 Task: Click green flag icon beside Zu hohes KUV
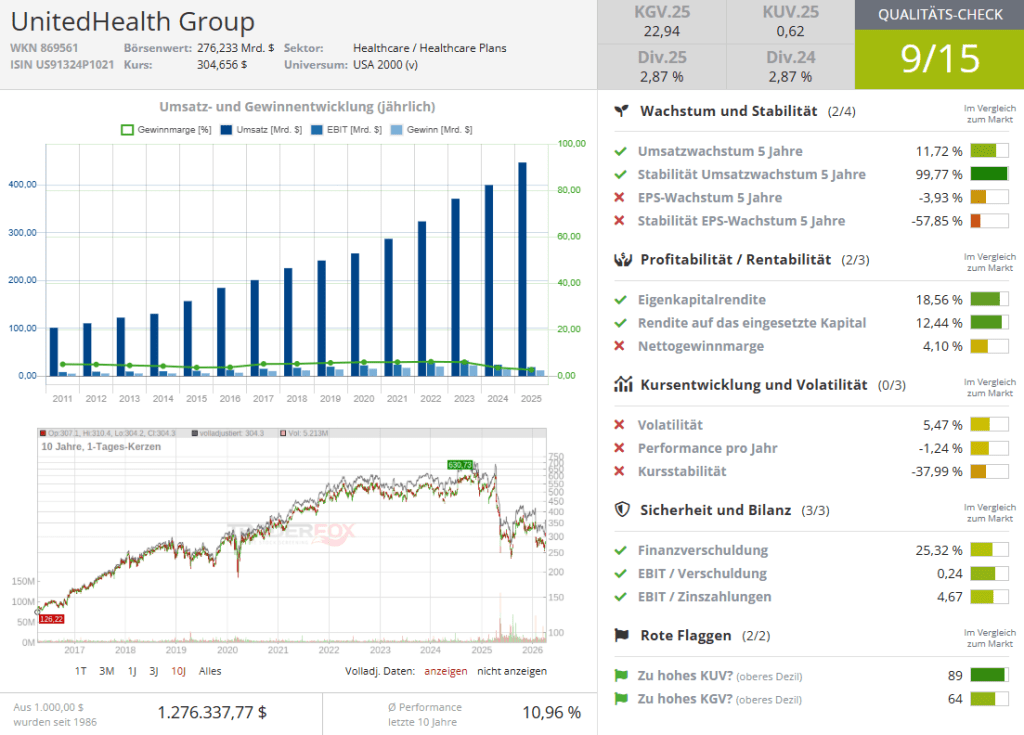pyautogui.click(x=621, y=675)
